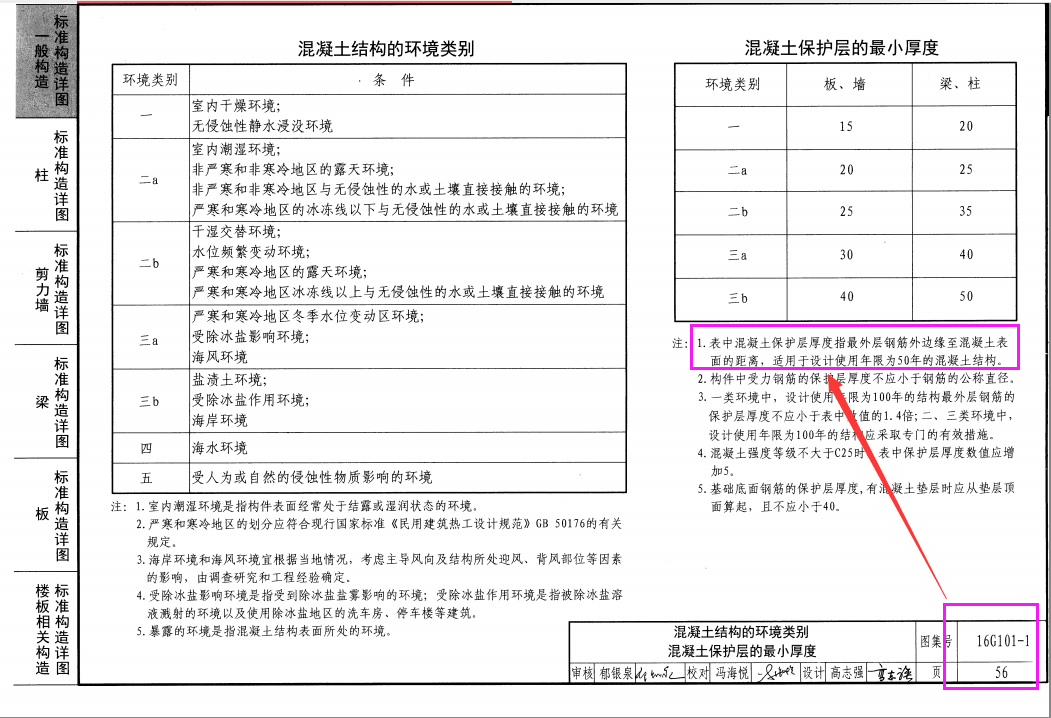Click the line '海岸环境'
Viewport: 1051px width, 718px height.
pyautogui.click(x=220, y=420)
